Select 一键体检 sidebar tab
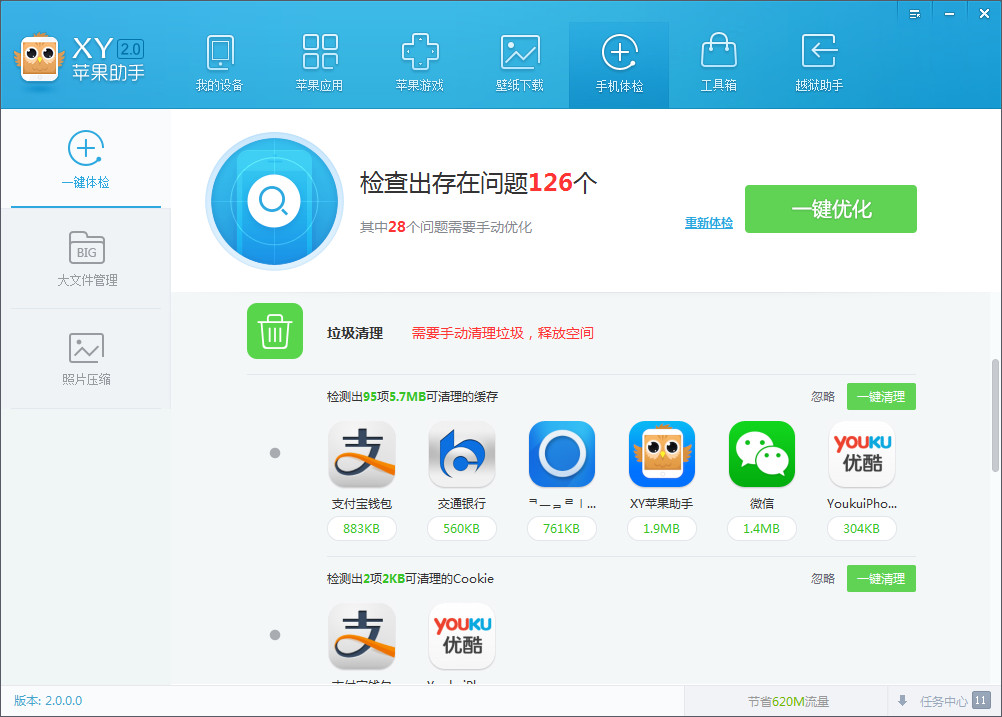This screenshot has height=717, width=1002. 86,160
